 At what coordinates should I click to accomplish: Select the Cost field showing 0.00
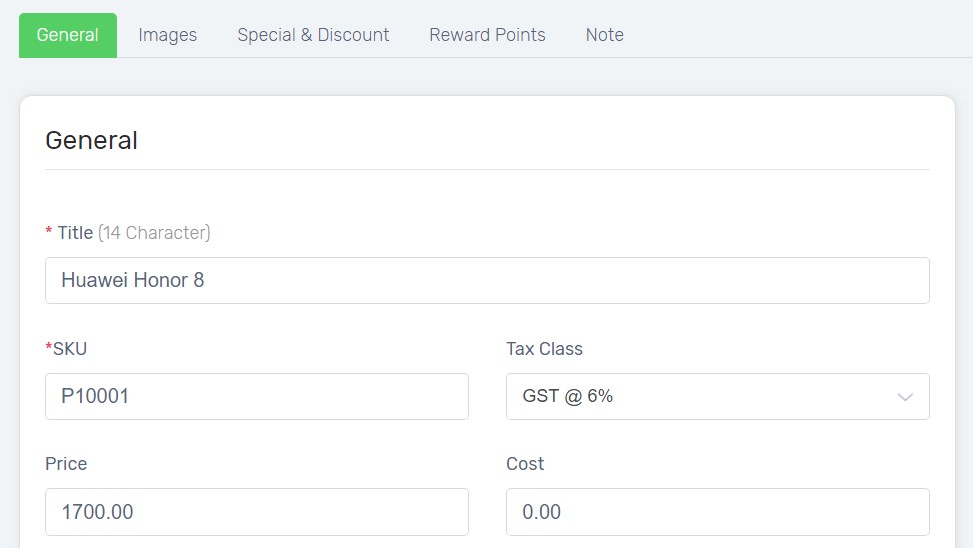click(717, 512)
